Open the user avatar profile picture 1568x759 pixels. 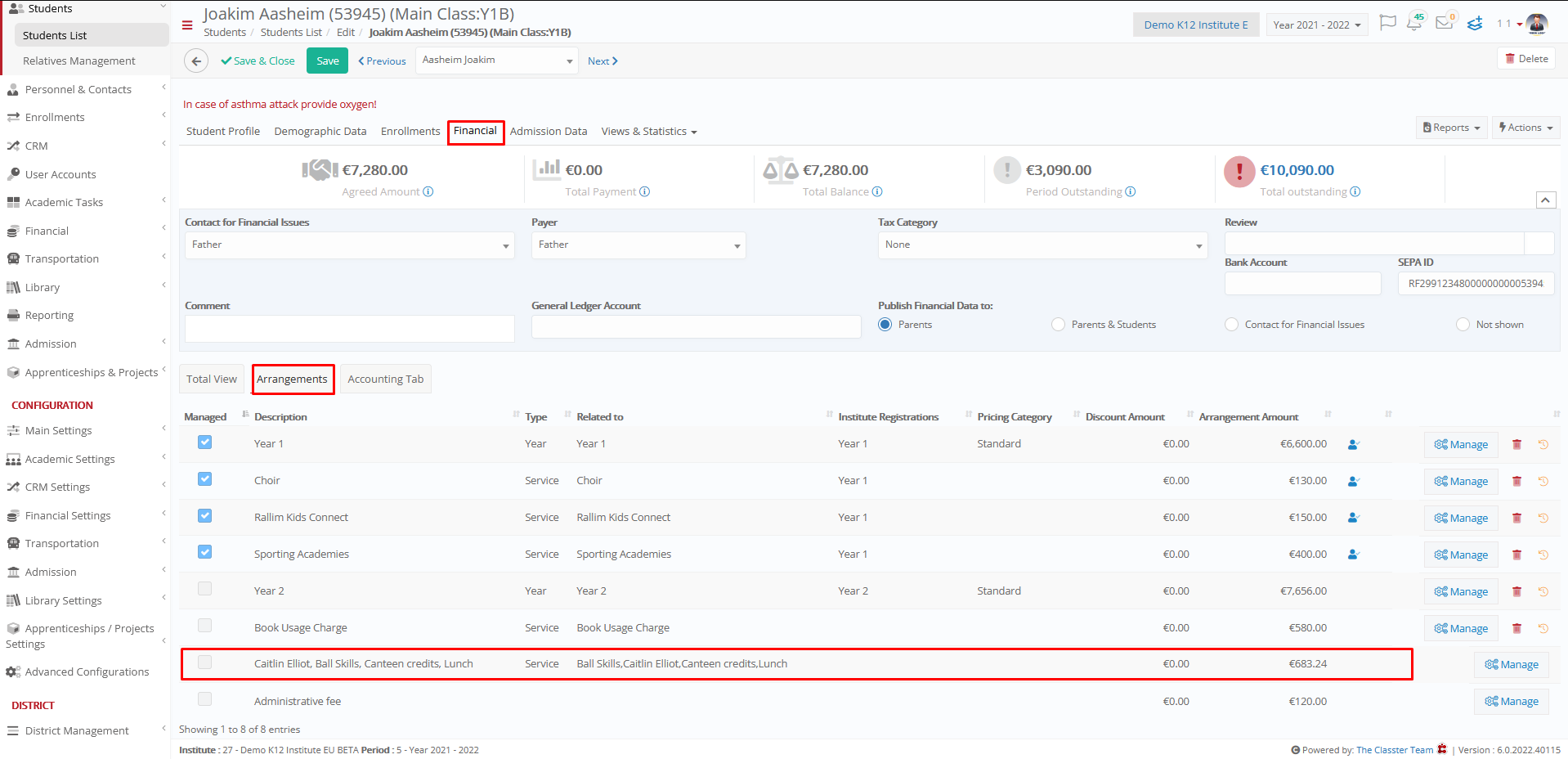pyautogui.click(x=1537, y=24)
